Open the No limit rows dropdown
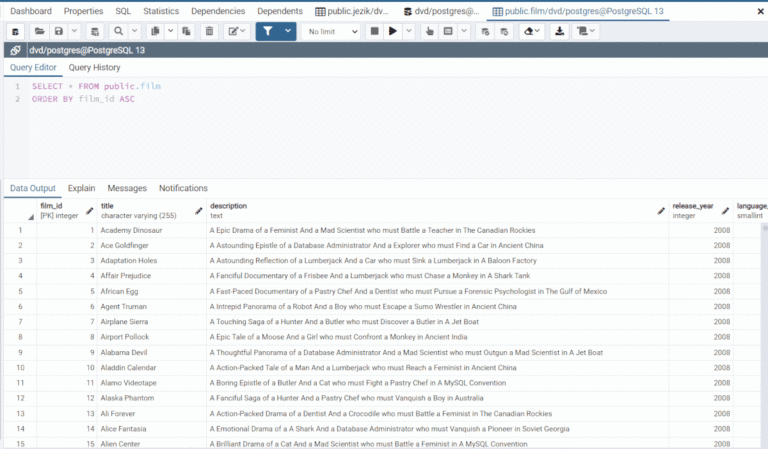Screen dimensions: 768x449 point(332,32)
